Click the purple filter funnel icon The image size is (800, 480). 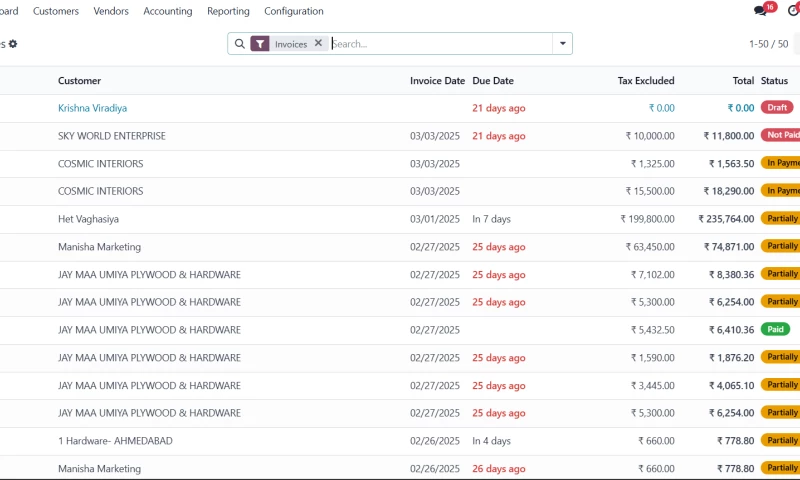tap(260, 44)
